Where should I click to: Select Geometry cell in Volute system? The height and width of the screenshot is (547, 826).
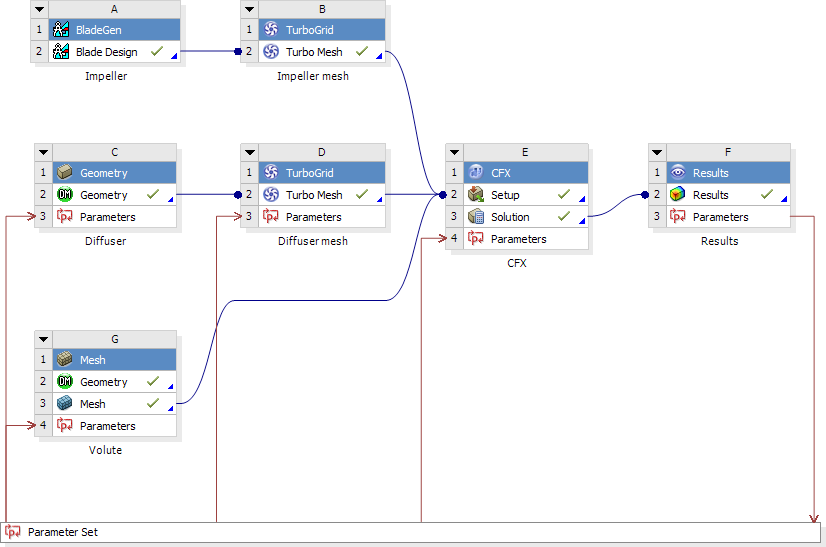[x=114, y=382]
